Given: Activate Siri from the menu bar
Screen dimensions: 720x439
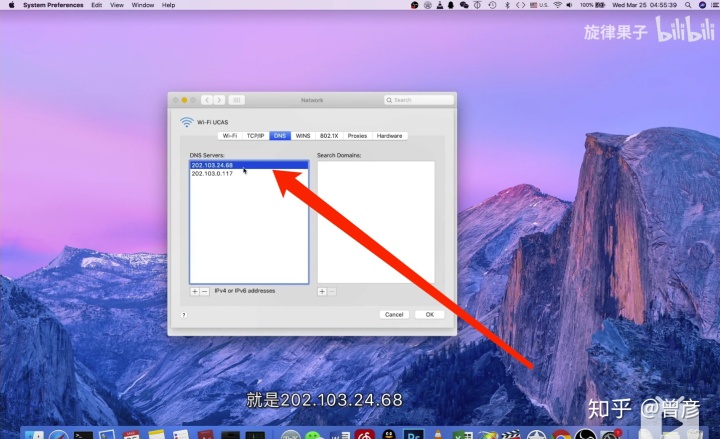Looking at the screenshot, I should (x=702, y=5).
